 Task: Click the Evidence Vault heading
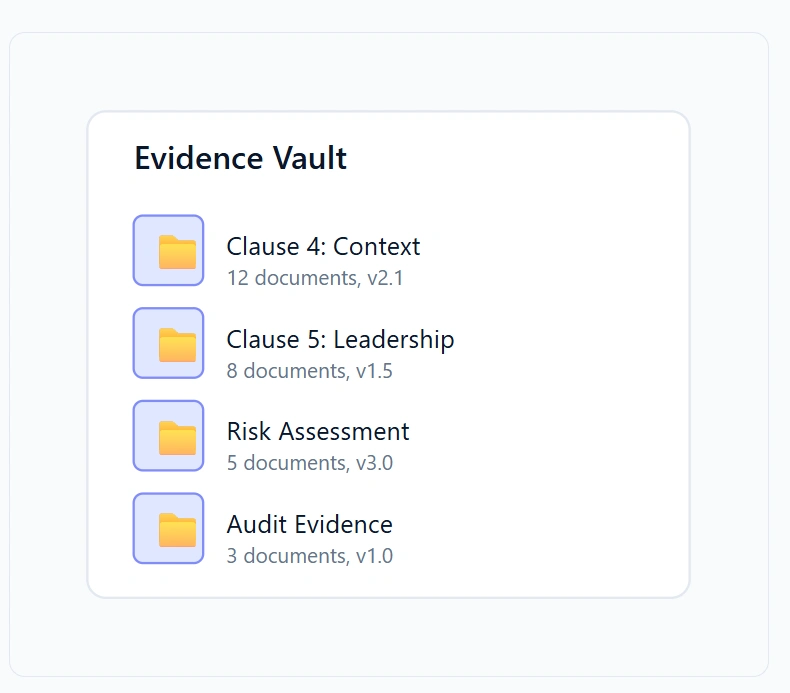(x=241, y=159)
